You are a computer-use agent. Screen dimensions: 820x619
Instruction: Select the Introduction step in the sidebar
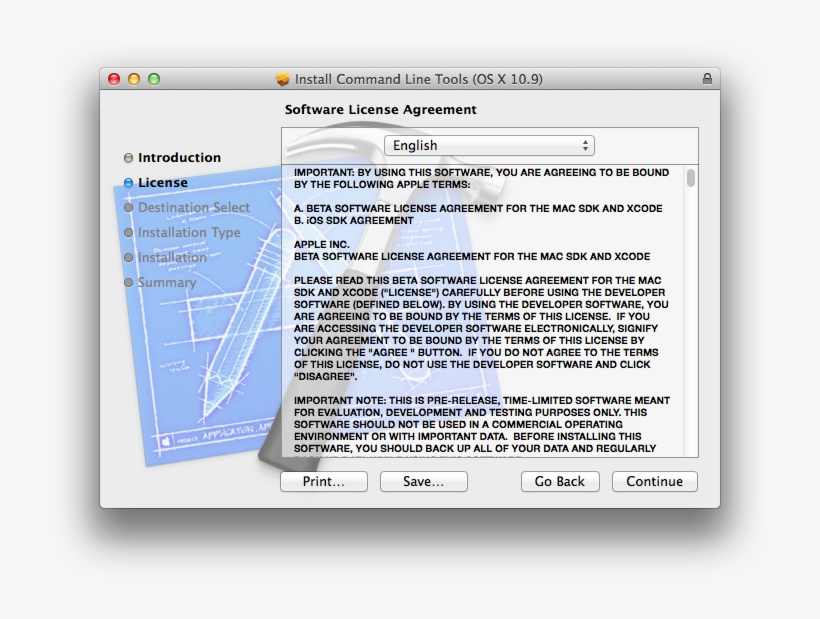180,157
